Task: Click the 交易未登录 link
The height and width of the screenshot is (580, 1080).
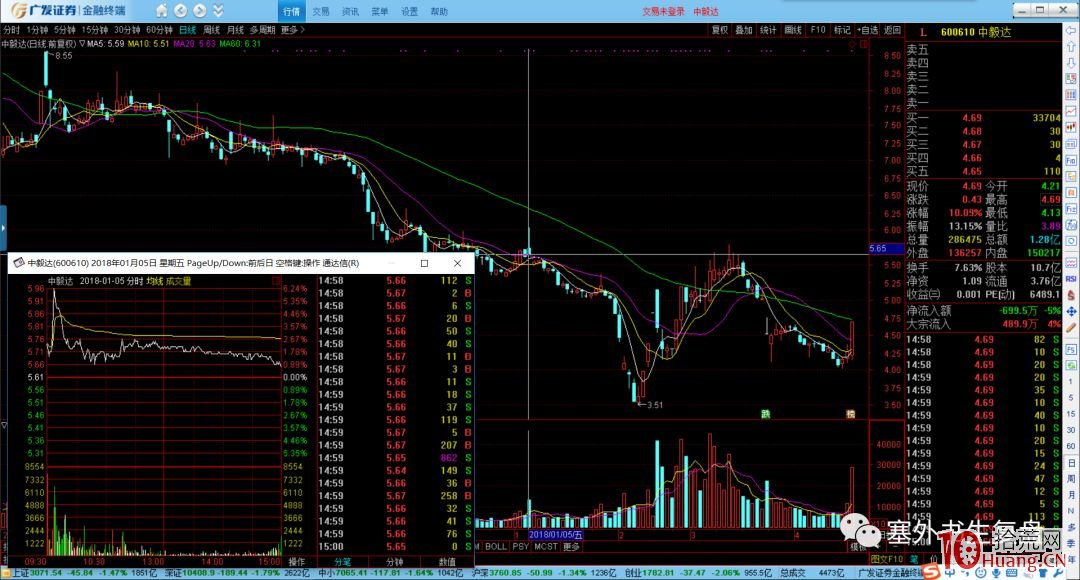Action: (663, 12)
